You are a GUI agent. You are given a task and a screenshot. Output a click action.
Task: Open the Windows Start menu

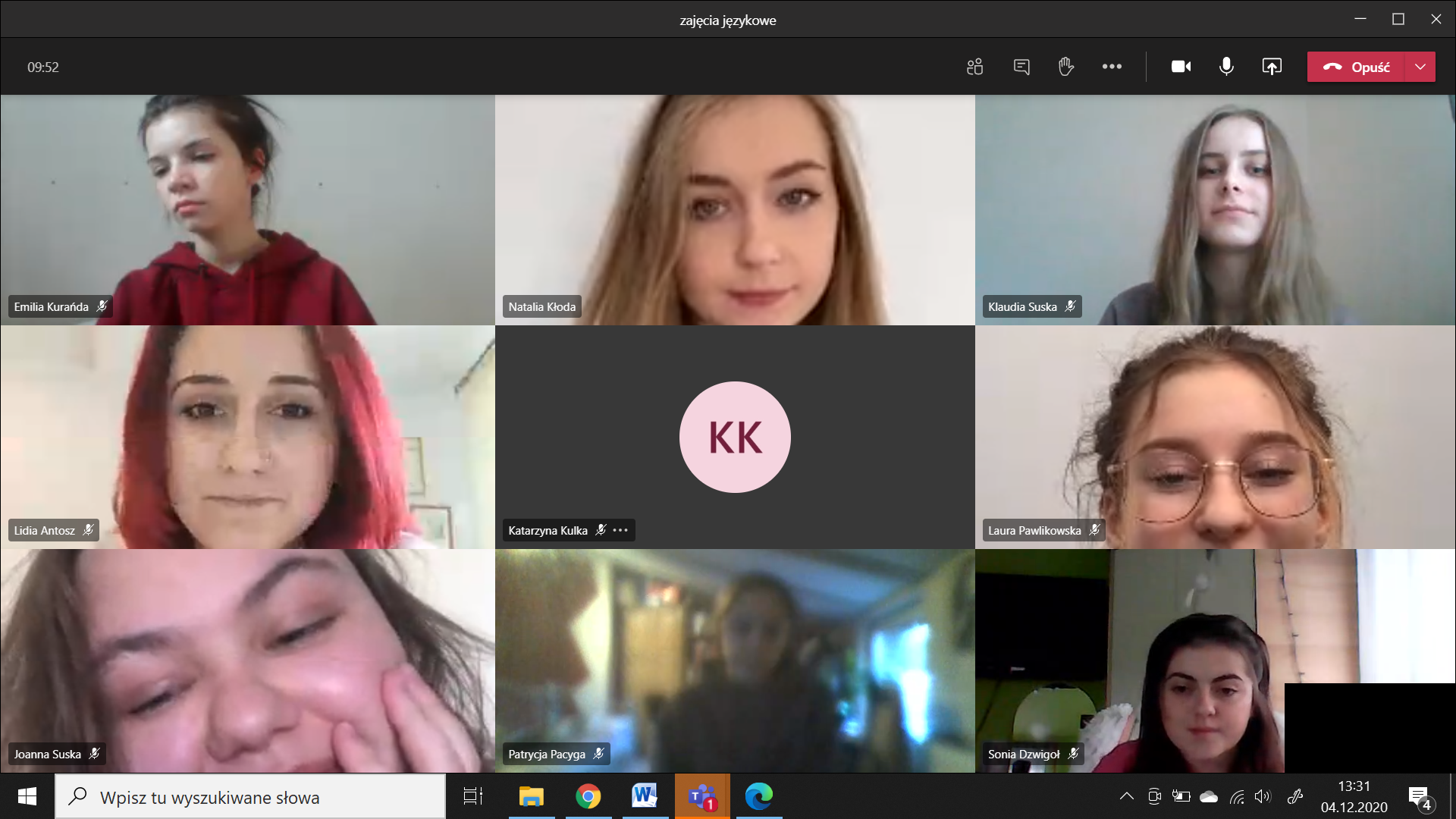27,796
